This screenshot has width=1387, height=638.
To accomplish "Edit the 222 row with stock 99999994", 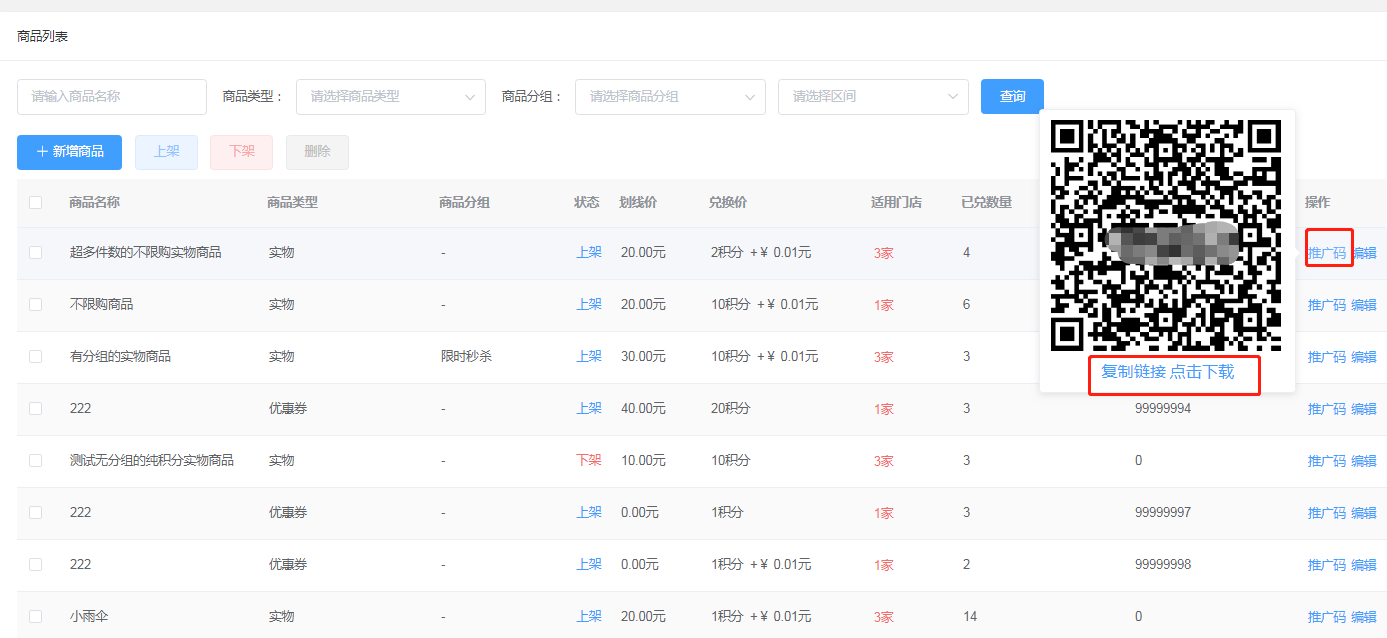I will (1364, 409).
